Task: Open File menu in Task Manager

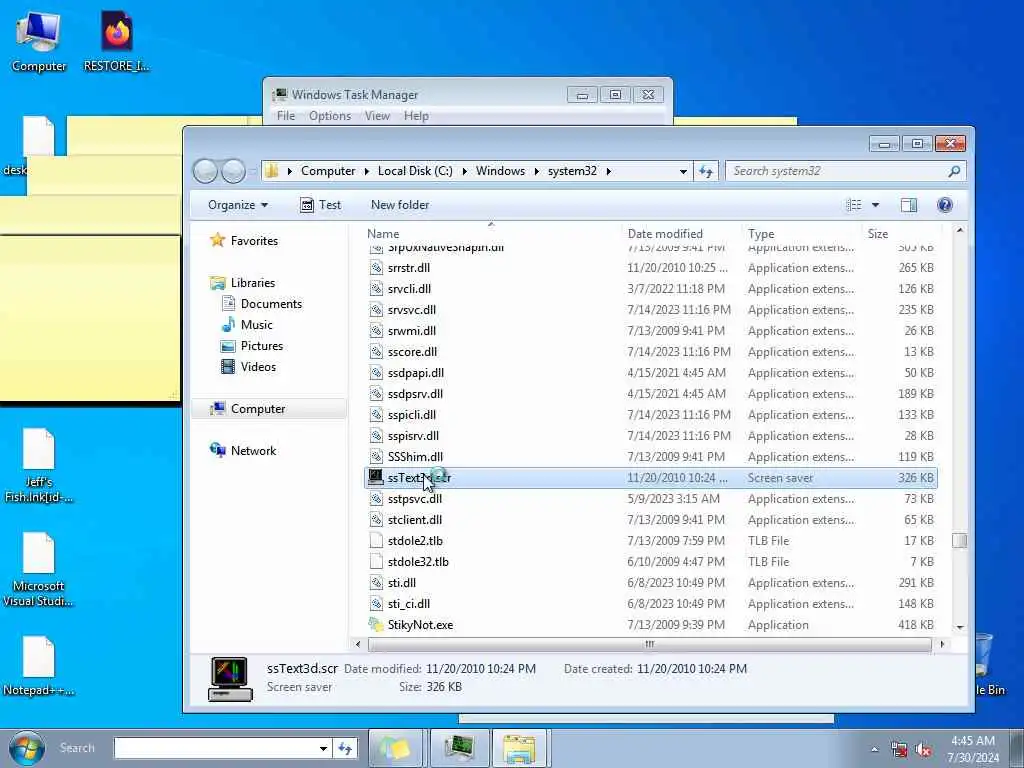Action: (x=285, y=116)
